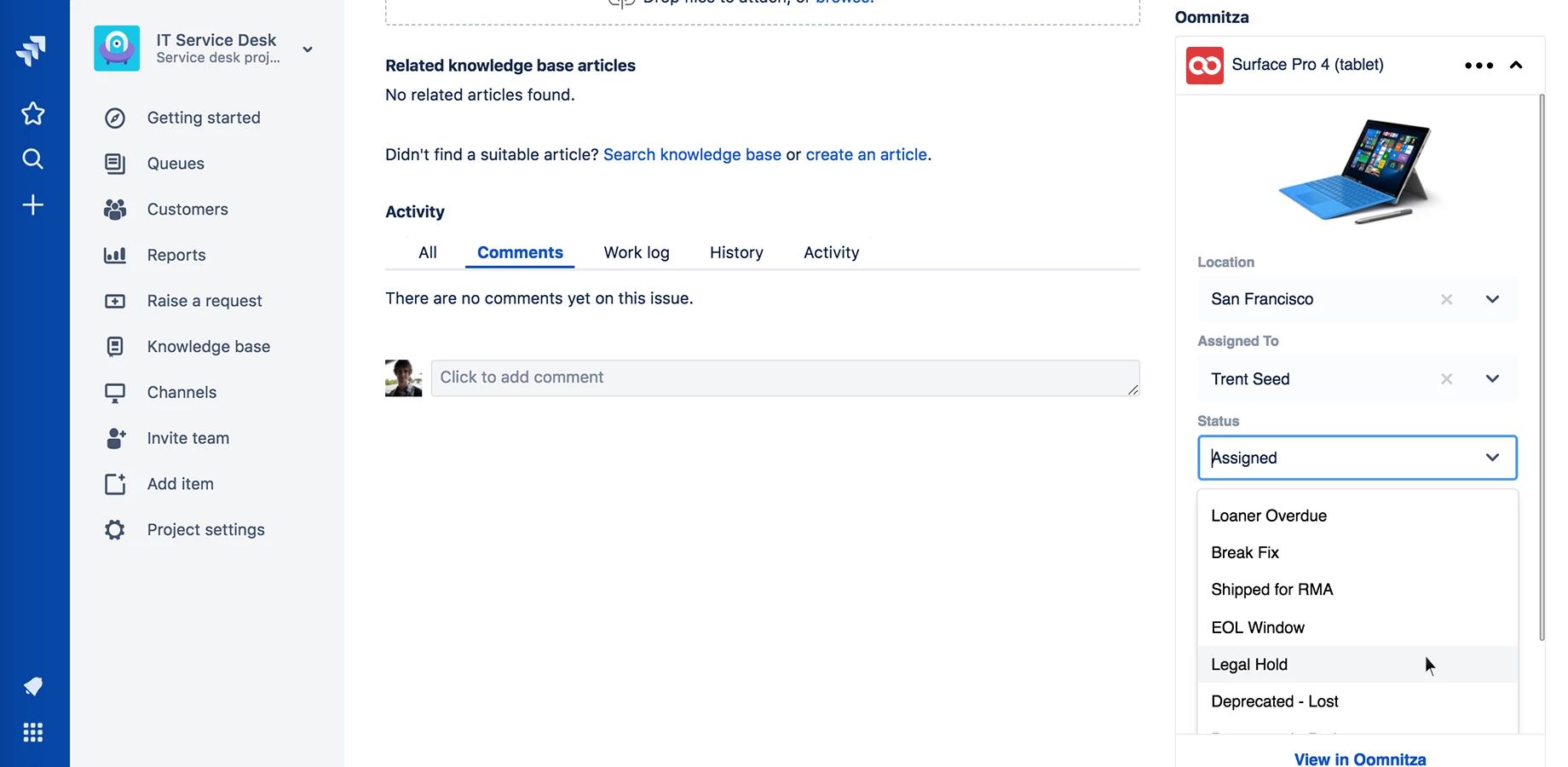Open Knowledge base section
This screenshot has width=1568, height=767.
tap(209, 347)
